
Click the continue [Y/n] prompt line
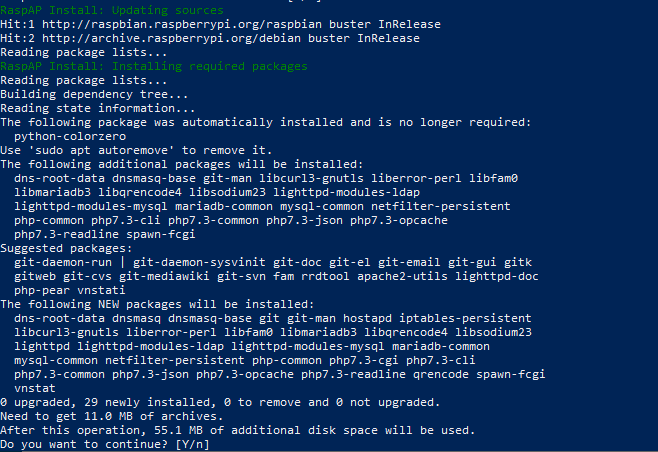click(105, 443)
